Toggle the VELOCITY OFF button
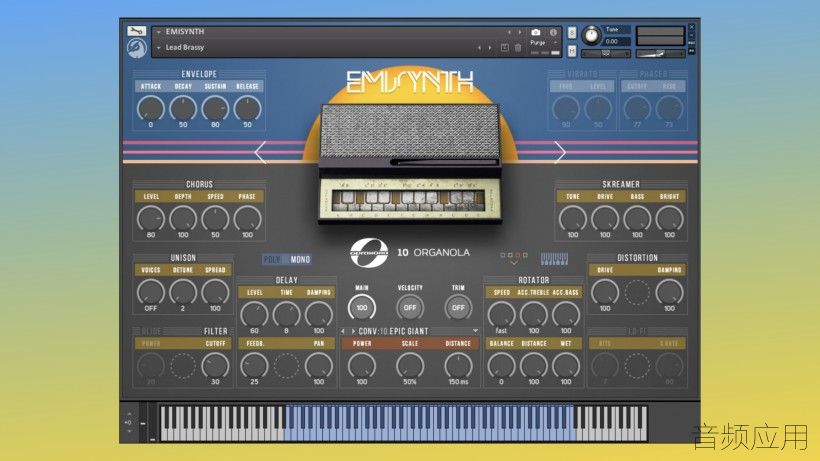820x461 pixels. (410, 308)
